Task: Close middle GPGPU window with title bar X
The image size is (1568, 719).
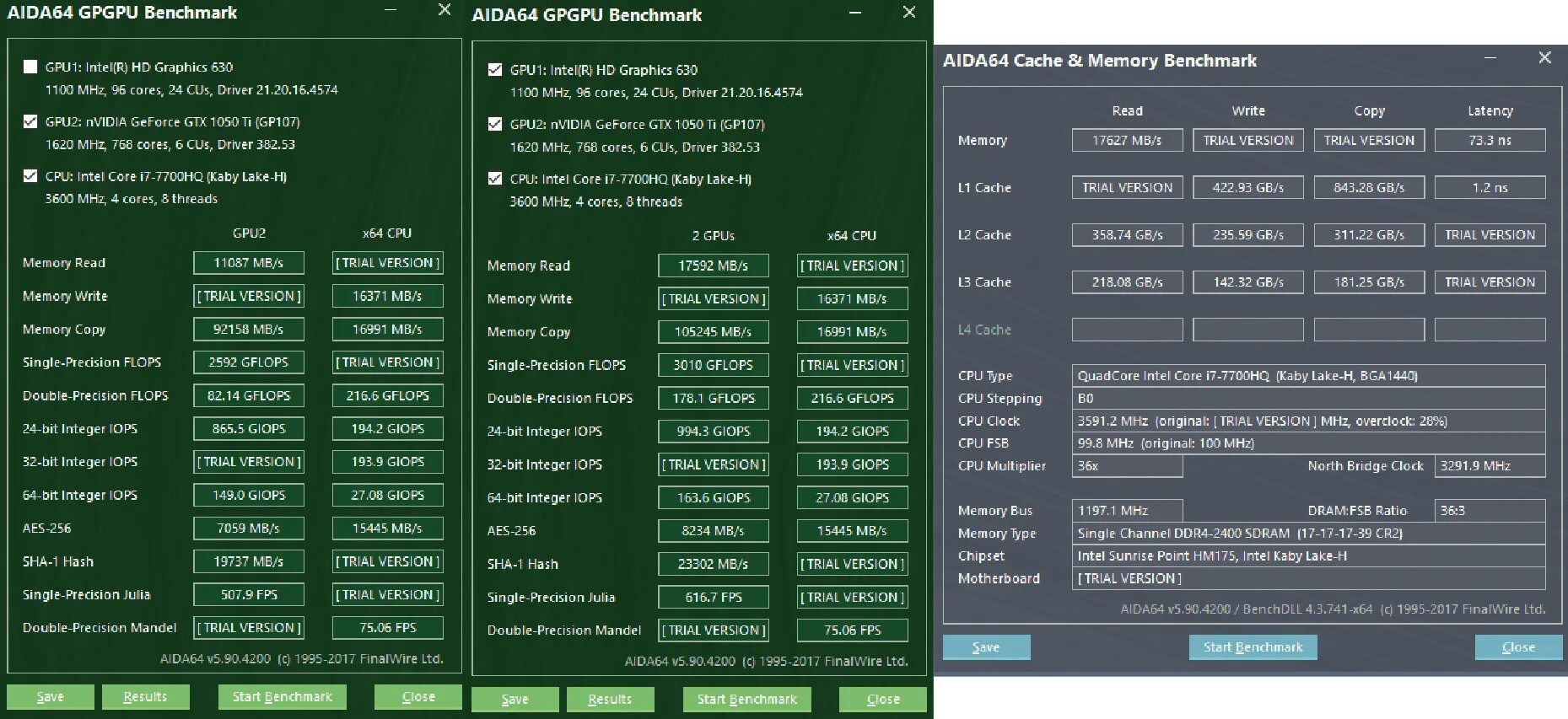Action: [x=909, y=13]
